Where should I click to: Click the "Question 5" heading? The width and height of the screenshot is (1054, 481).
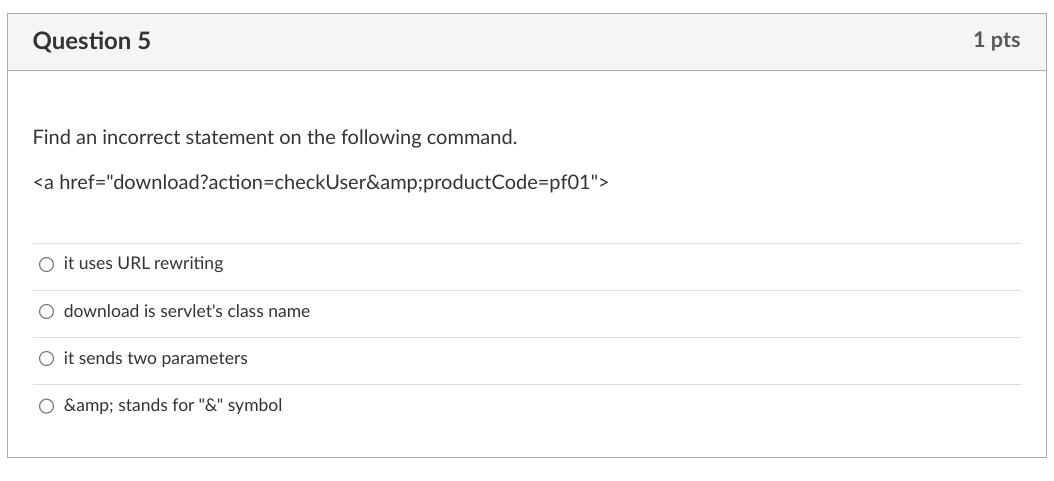[91, 41]
